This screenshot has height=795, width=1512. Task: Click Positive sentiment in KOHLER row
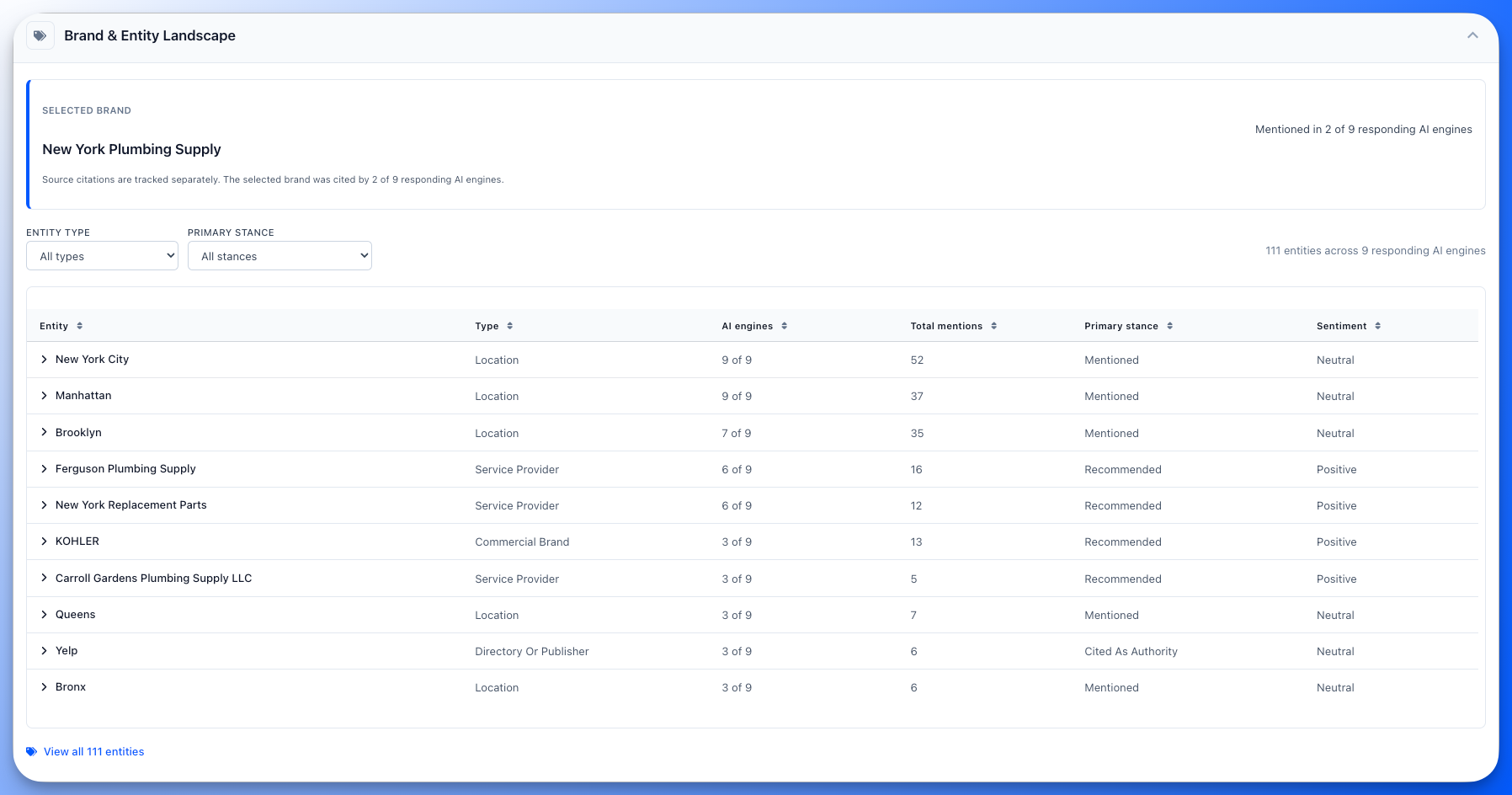(x=1336, y=542)
